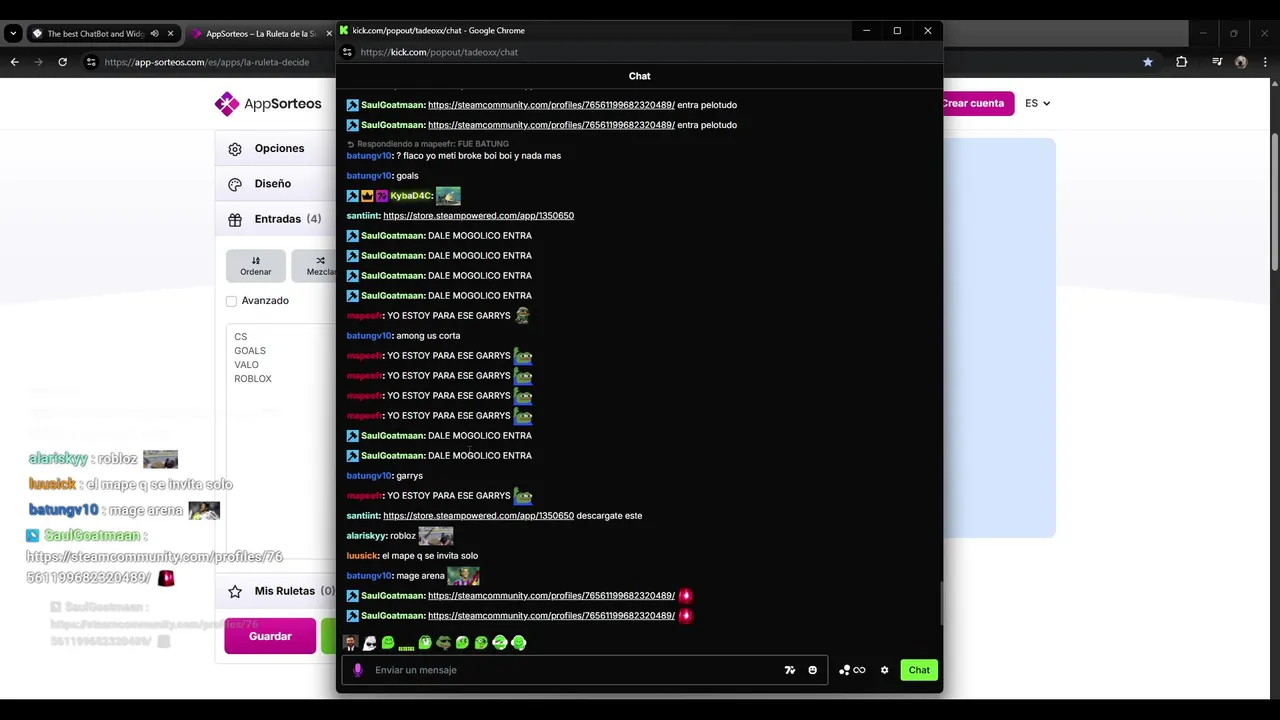This screenshot has height=720, width=1280.
Task: Enable the Avanzado checkbox
Action: tap(231, 301)
